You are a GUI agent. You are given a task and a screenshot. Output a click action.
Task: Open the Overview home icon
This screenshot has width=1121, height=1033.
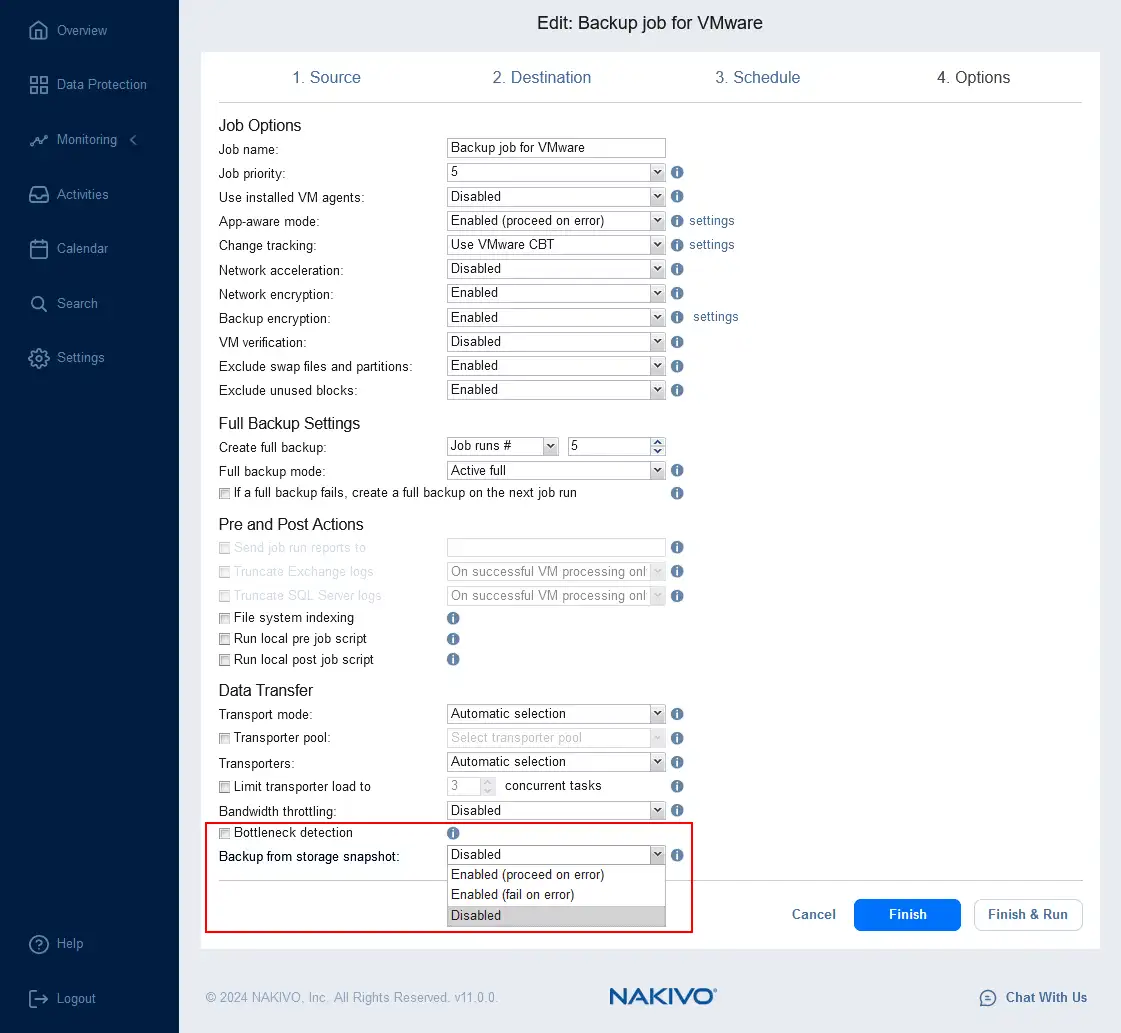tap(39, 30)
